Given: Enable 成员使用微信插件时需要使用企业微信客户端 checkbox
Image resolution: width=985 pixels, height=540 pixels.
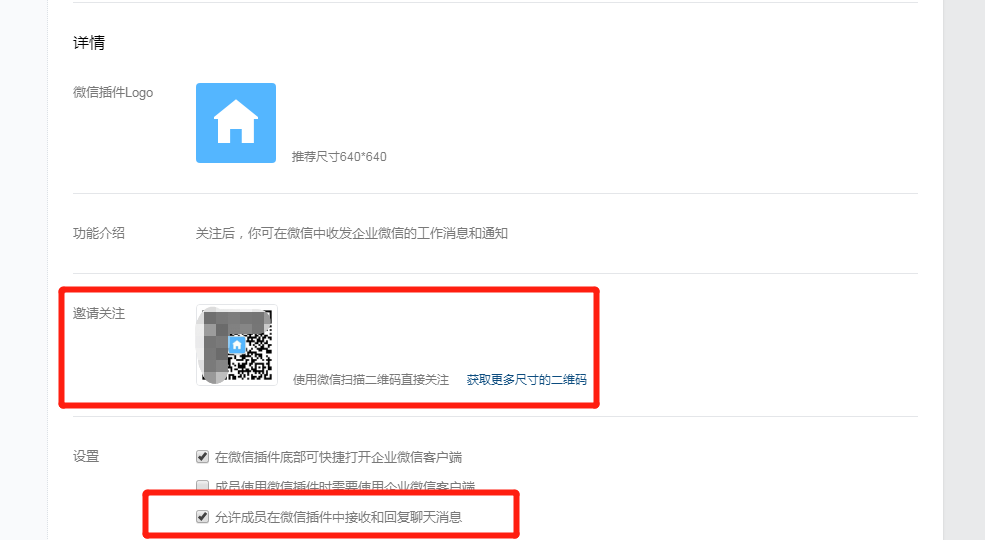Looking at the screenshot, I should (x=202, y=485).
